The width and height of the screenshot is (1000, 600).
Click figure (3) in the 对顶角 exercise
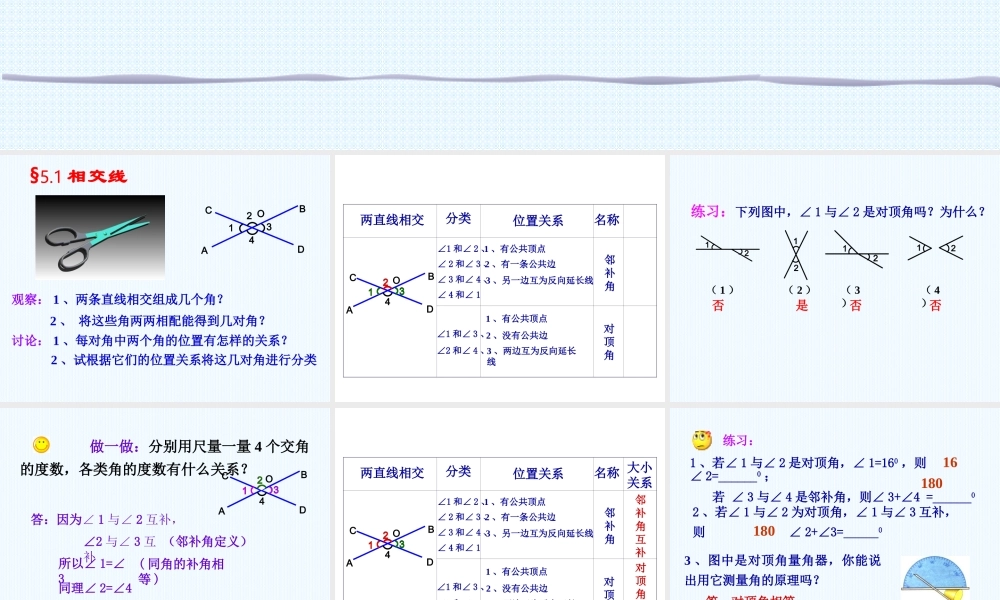857,250
